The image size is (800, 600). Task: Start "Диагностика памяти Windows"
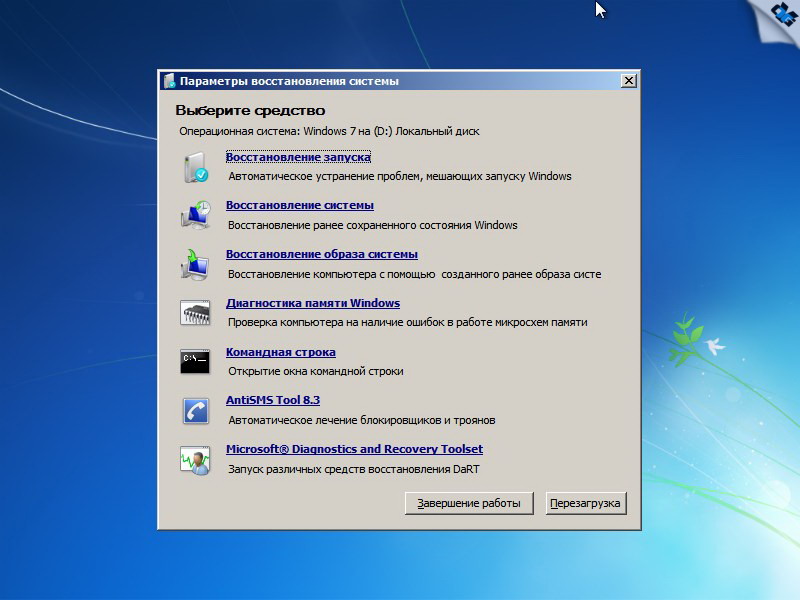(x=313, y=303)
